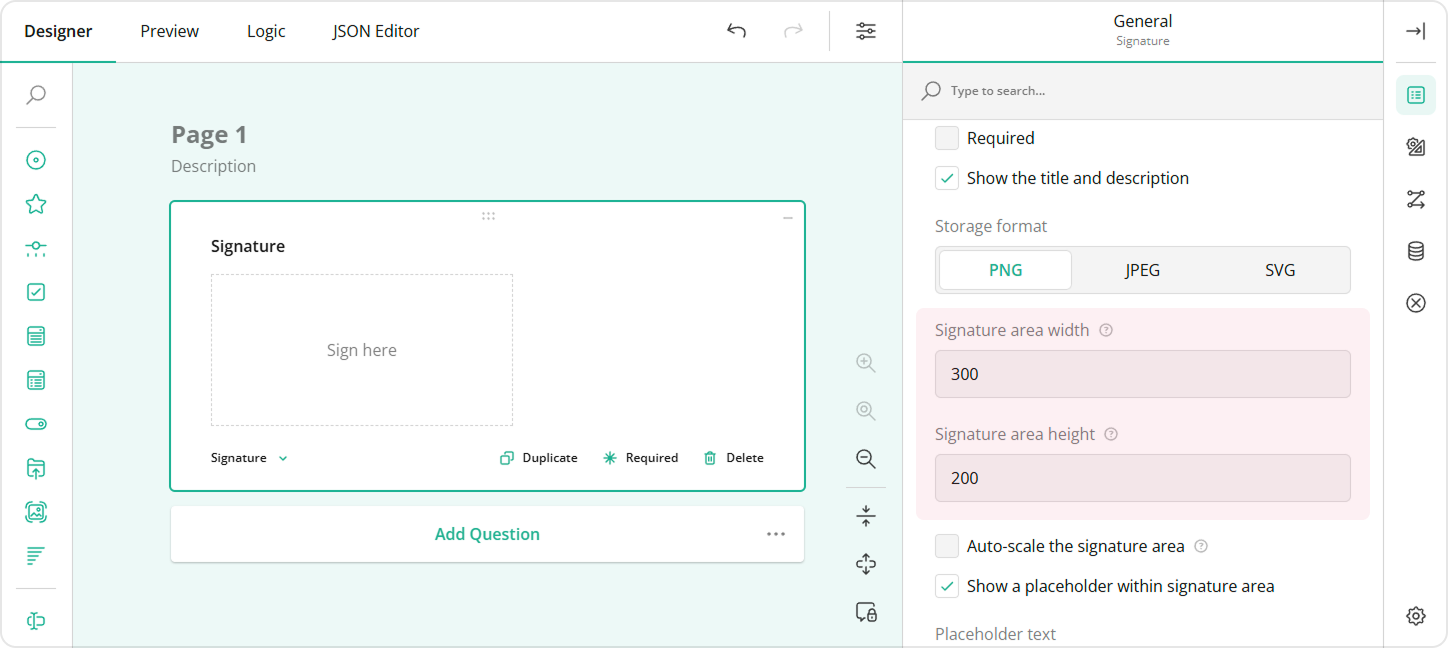Open the JSON Editor tab

pyautogui.click(x=375, y=31)
